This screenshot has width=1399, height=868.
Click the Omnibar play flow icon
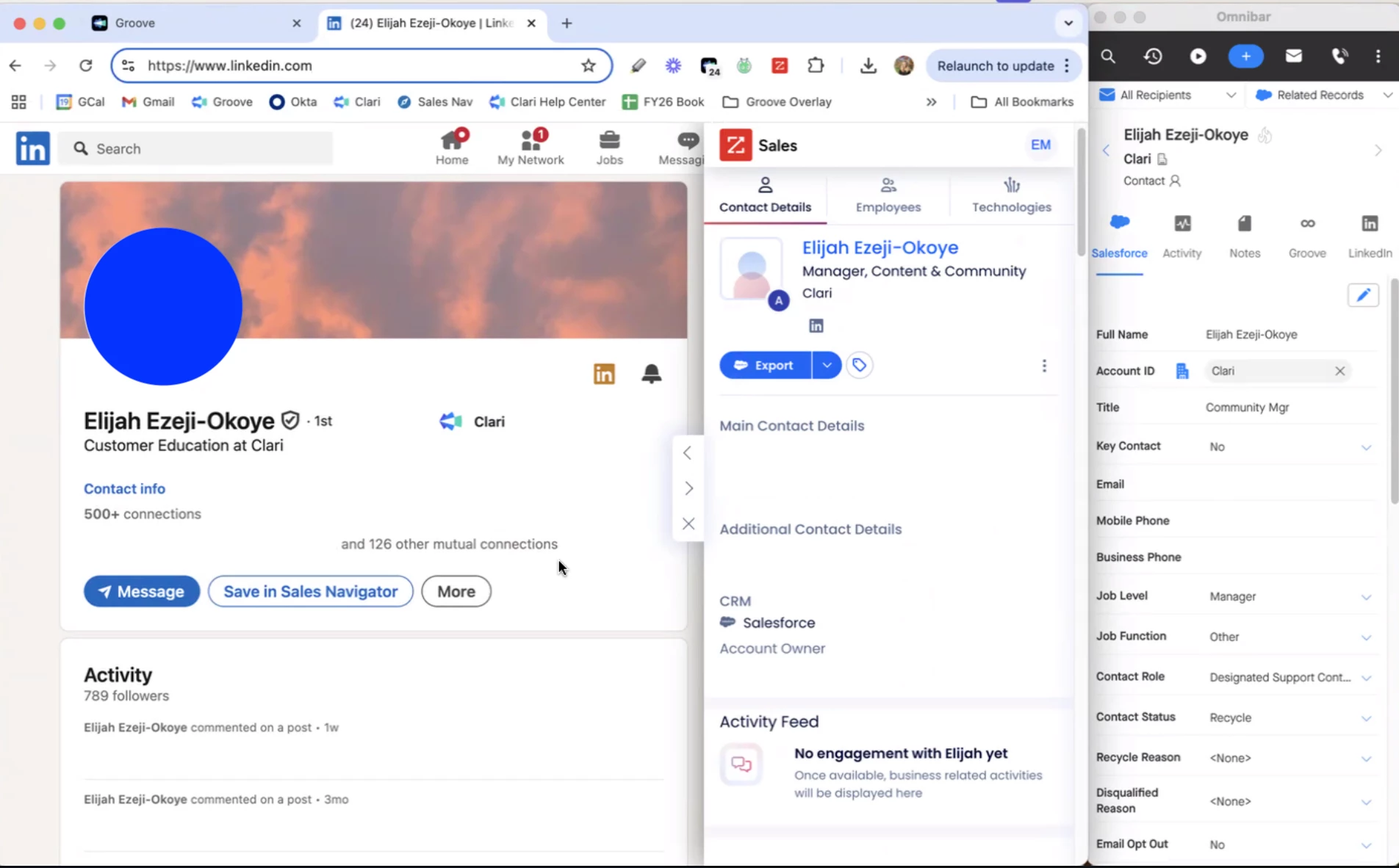[x=1198, y=57]
